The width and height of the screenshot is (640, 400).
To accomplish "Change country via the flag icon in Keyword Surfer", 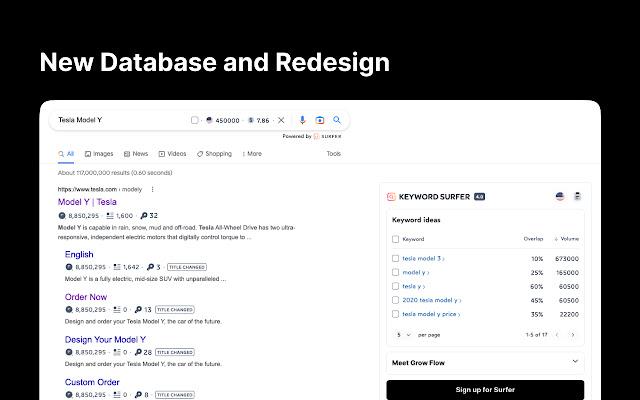I will (560, 196).
